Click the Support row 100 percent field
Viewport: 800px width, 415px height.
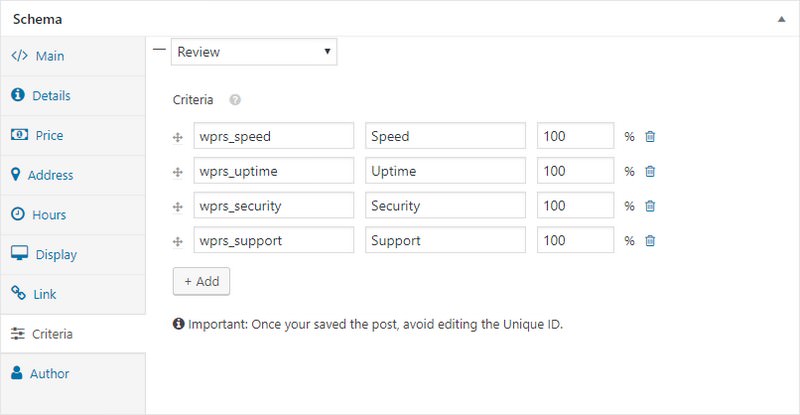tap(576, 240)
